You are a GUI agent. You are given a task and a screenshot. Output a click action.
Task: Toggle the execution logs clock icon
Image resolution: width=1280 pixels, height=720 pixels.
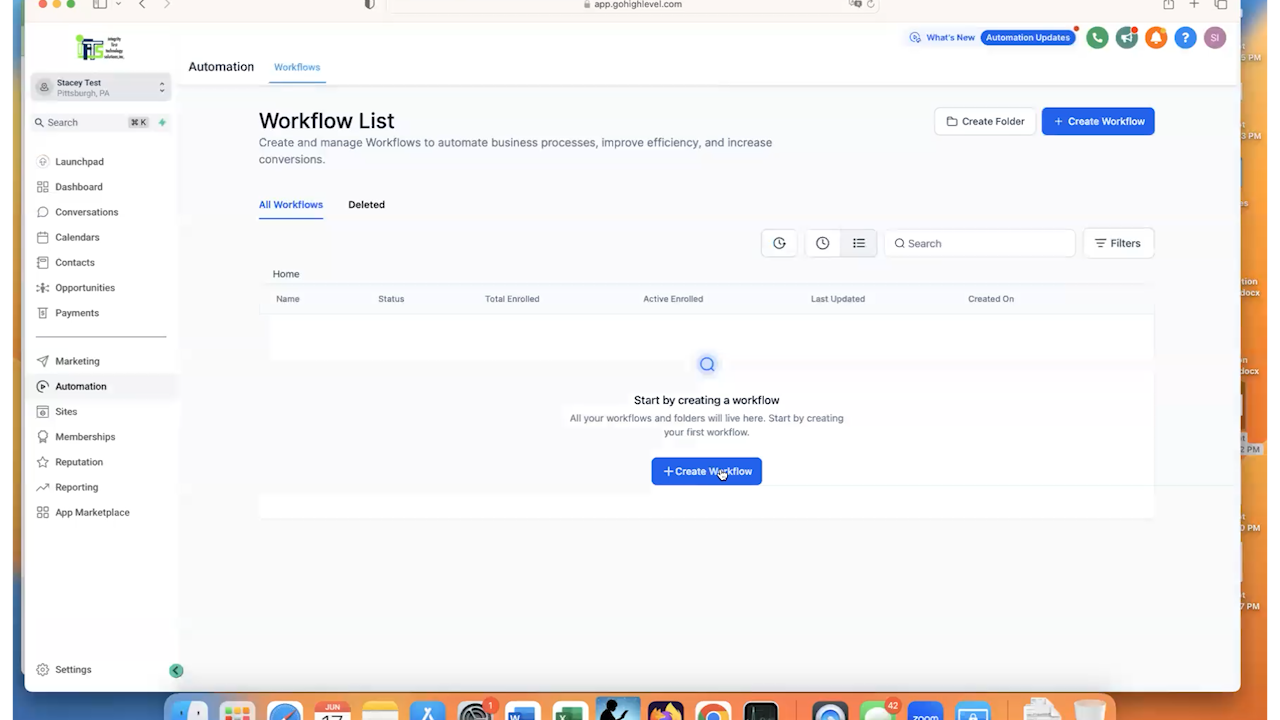[822, 243]
